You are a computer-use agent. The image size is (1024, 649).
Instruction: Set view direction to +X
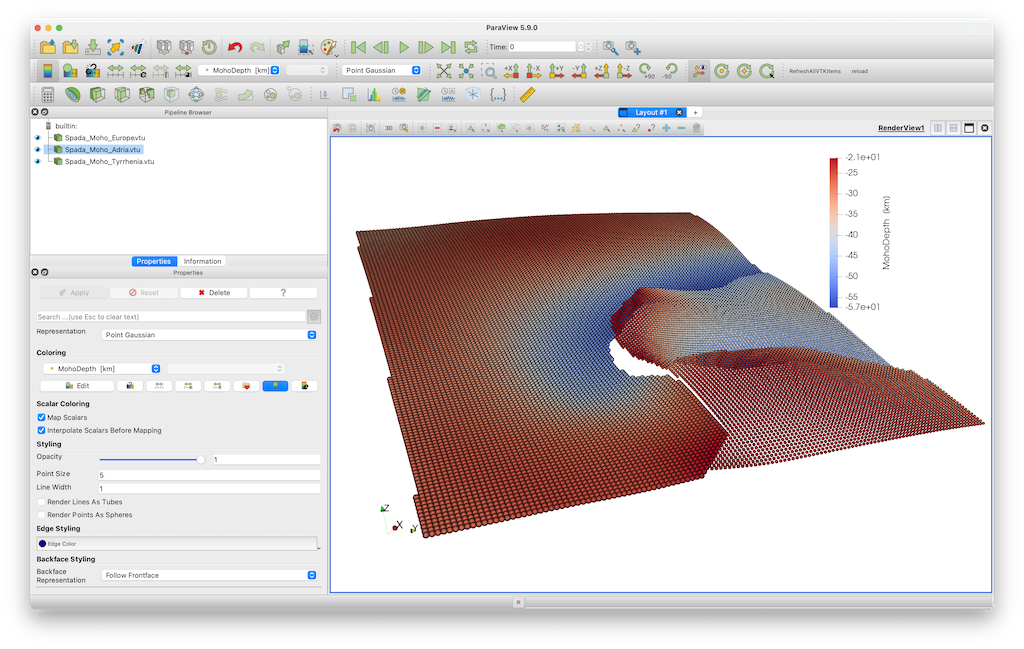(x=511, y=71)
